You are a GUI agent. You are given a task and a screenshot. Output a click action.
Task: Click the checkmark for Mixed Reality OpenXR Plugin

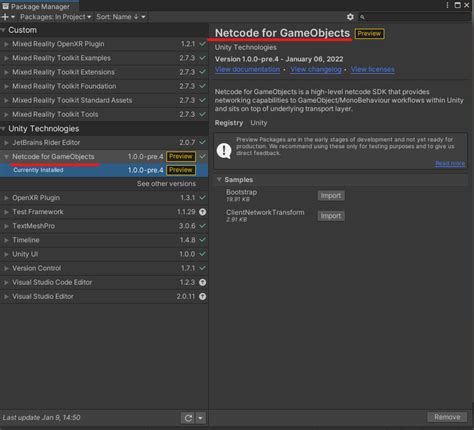[202, 44]
